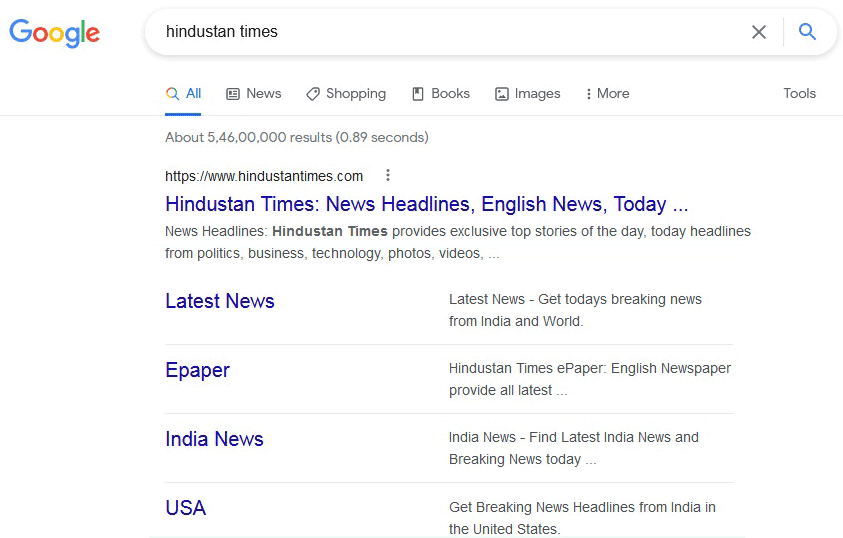Switch to the Images tab
This screenshot has height=538, width=843.
527,93
